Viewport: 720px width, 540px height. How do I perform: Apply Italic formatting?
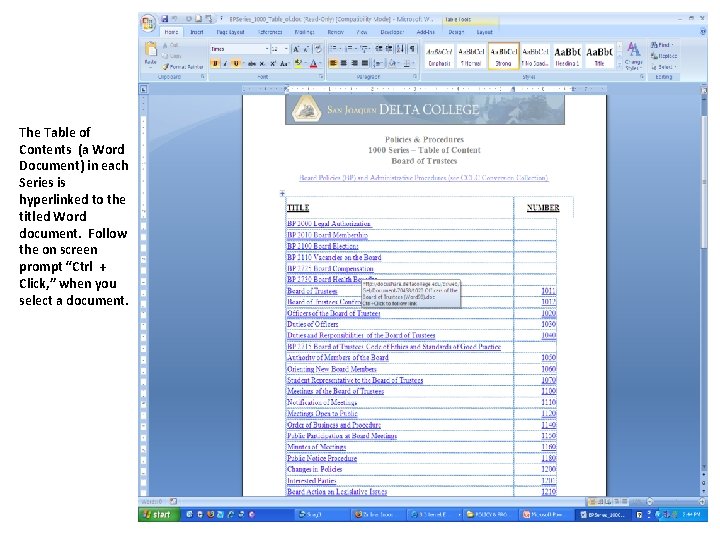click(x=225, y=63)
